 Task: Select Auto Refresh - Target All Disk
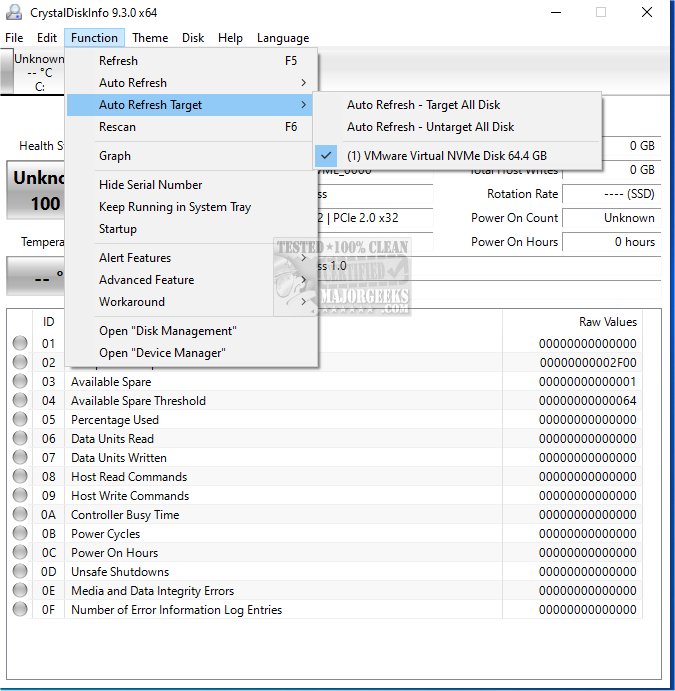(x=423, y=105)
